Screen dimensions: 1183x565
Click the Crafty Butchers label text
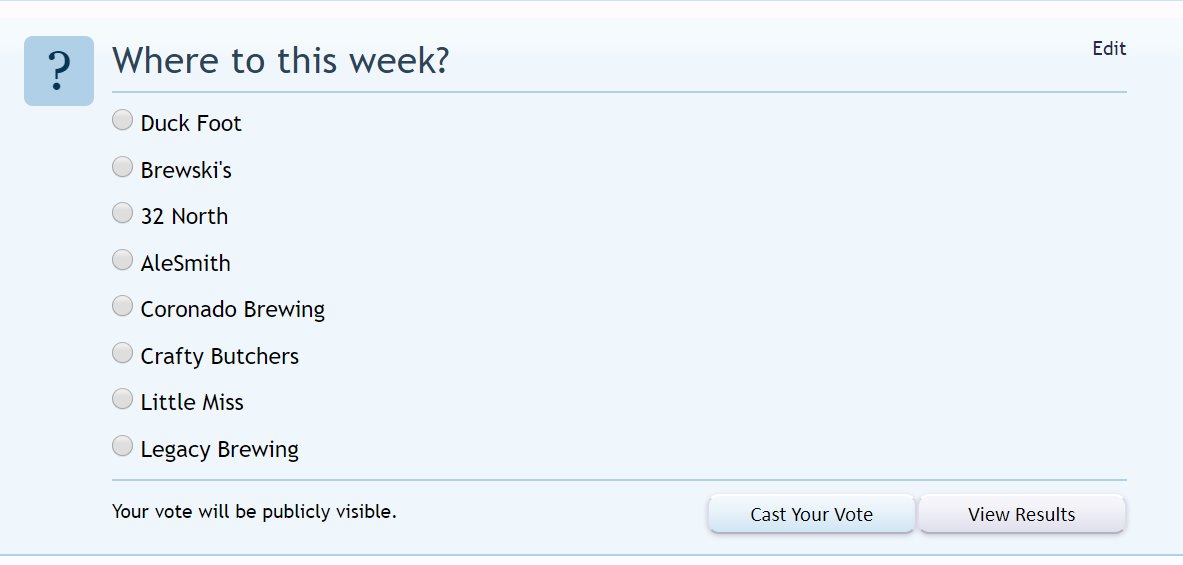(220, 356)
